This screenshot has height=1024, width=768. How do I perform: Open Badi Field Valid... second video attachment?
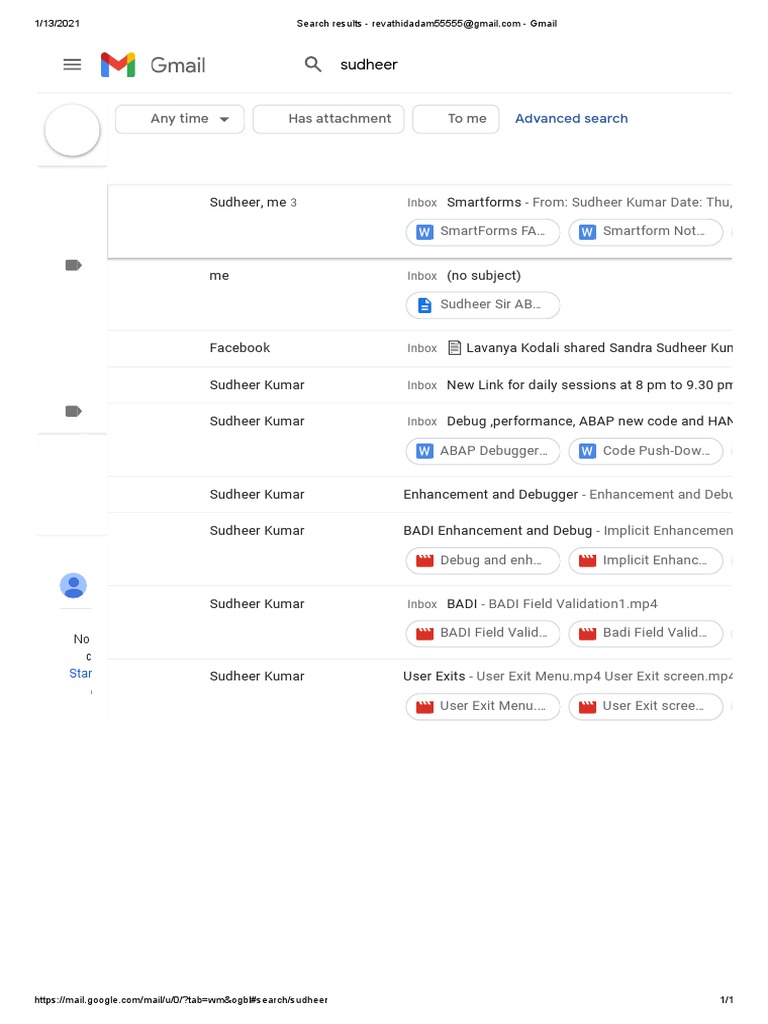click(645, 633)
